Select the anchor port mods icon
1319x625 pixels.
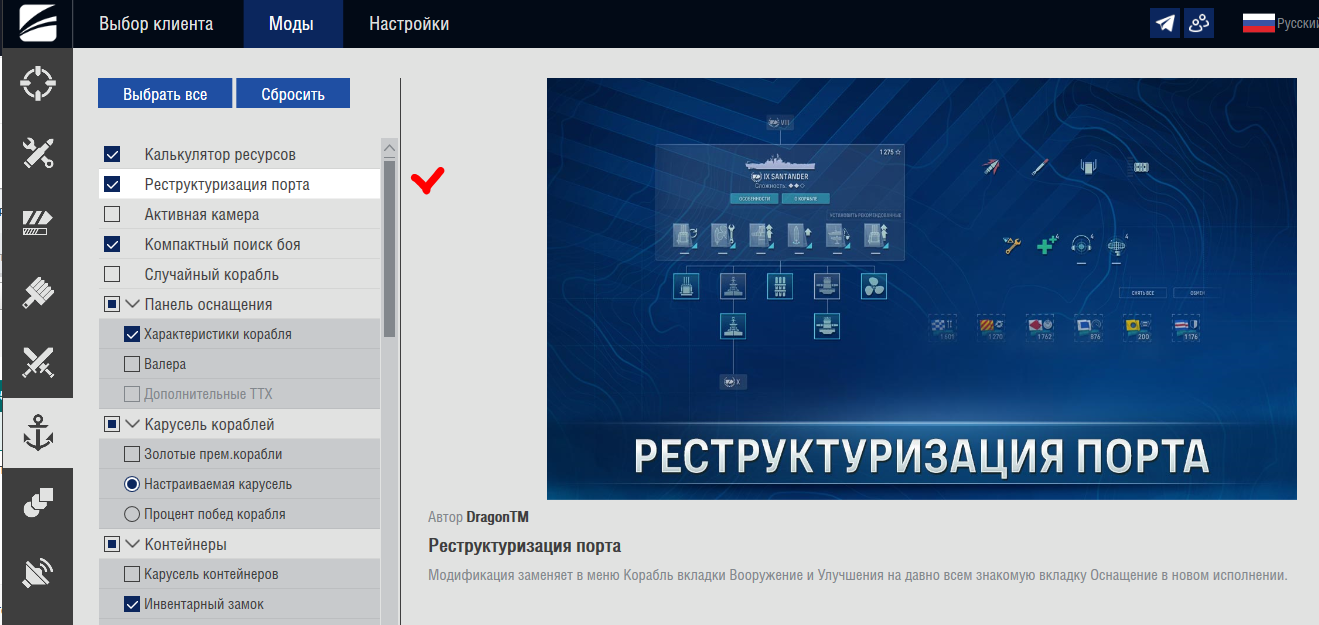coord(37,433)
